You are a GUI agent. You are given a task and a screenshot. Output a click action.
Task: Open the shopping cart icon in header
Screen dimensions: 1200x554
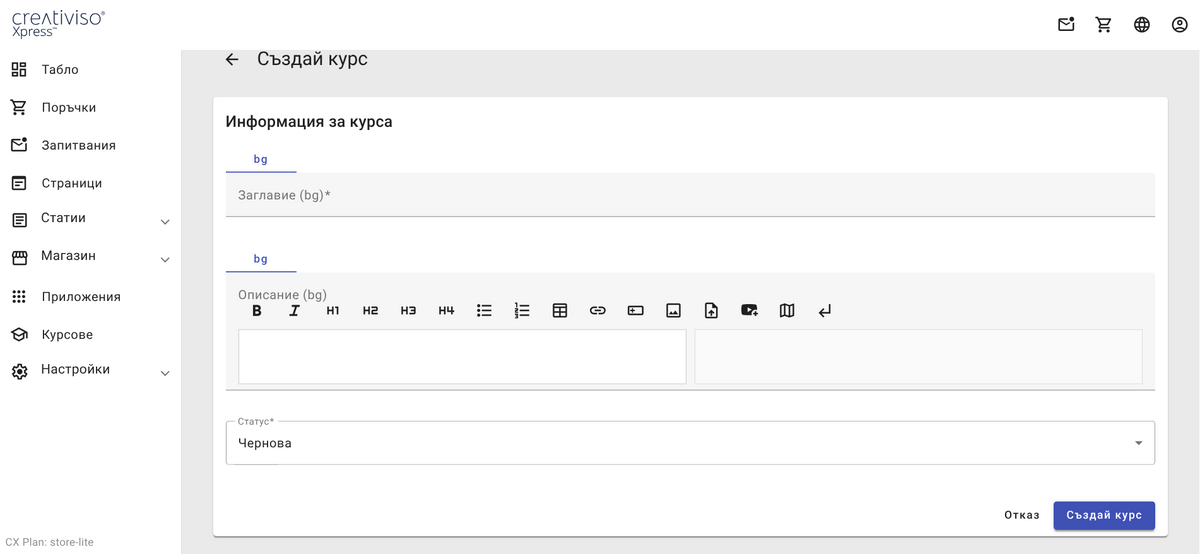[1104, 25]
